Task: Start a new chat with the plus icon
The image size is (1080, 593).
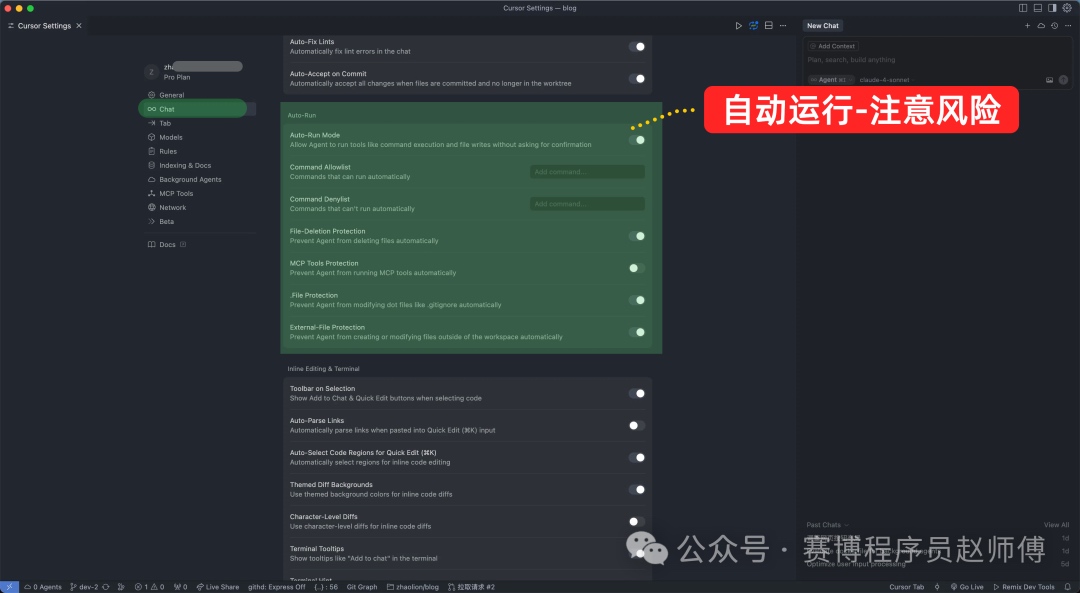Action: (x=1027, y=25)
